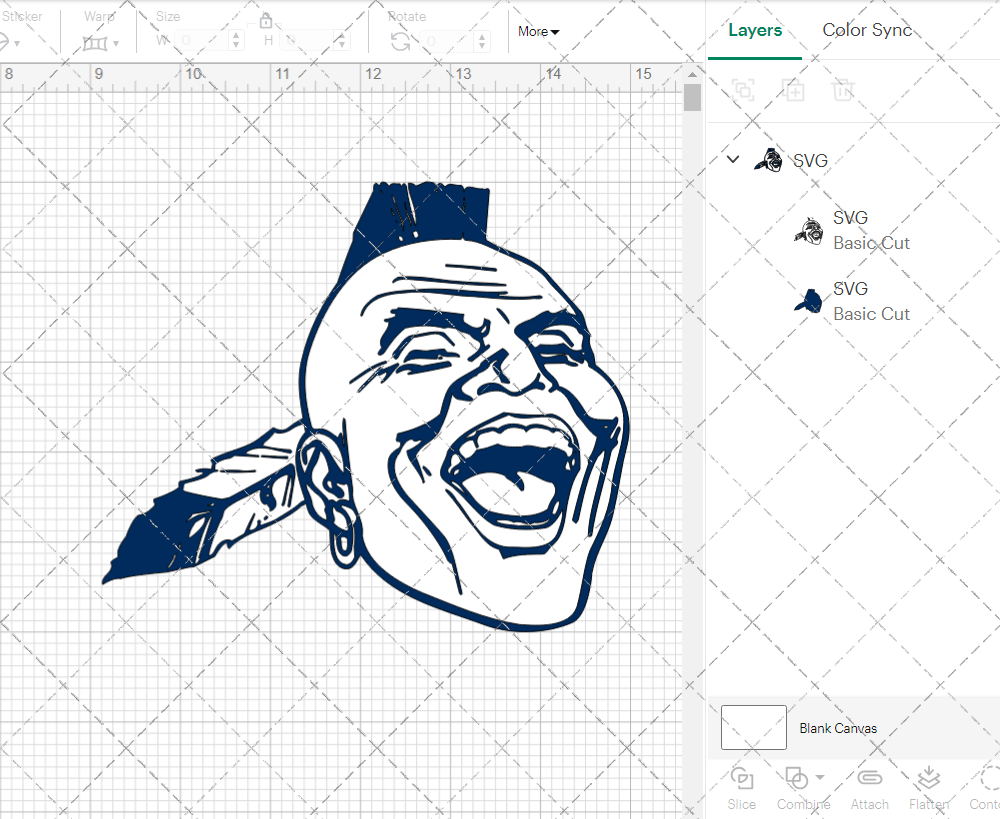The height and width of the screenshot is (819, 1000).
Task: Click the Attach paperclip icon
Action: [x=869, y=779]
